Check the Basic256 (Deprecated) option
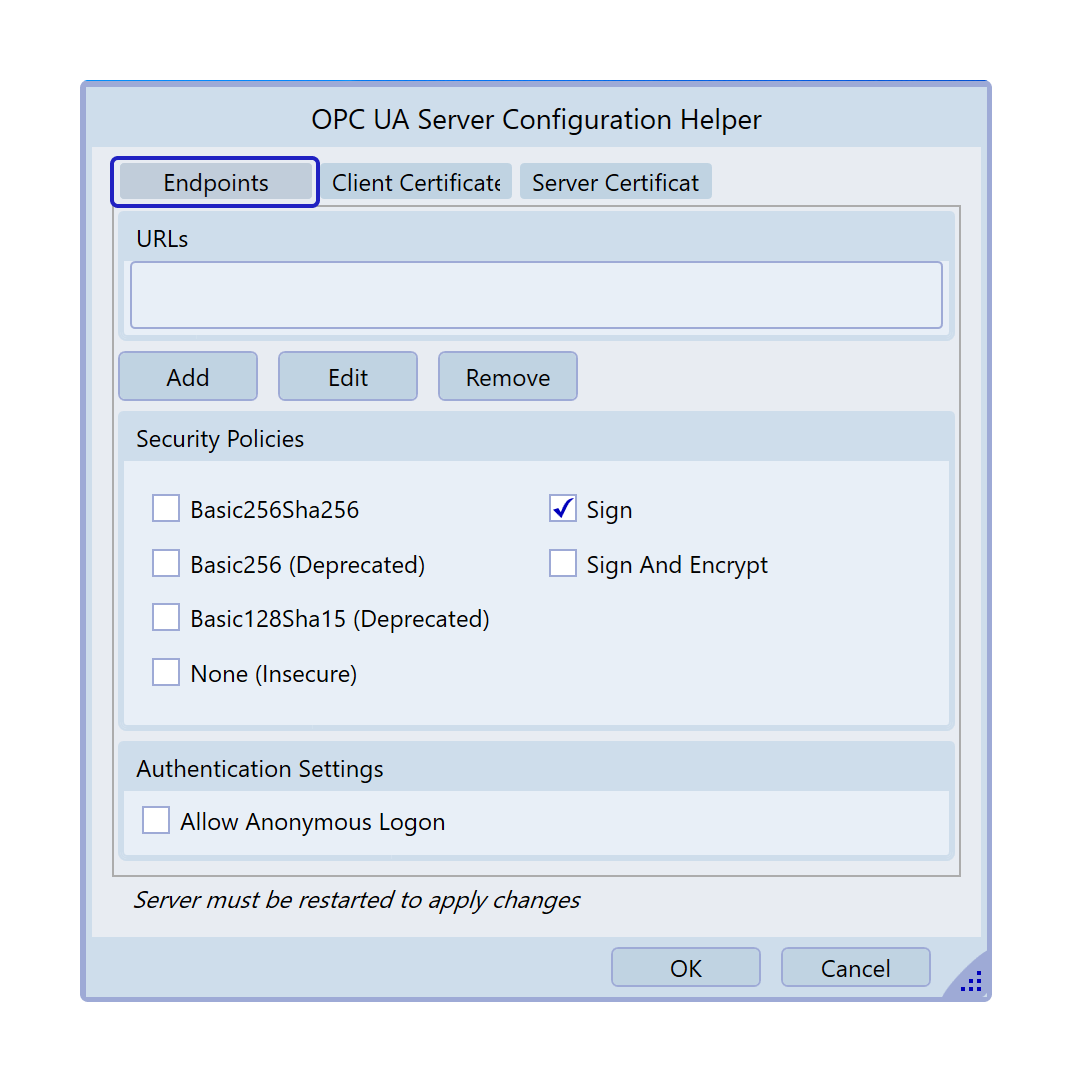The height and width of the screenshot is (1082, 1072). click(166, 564)
